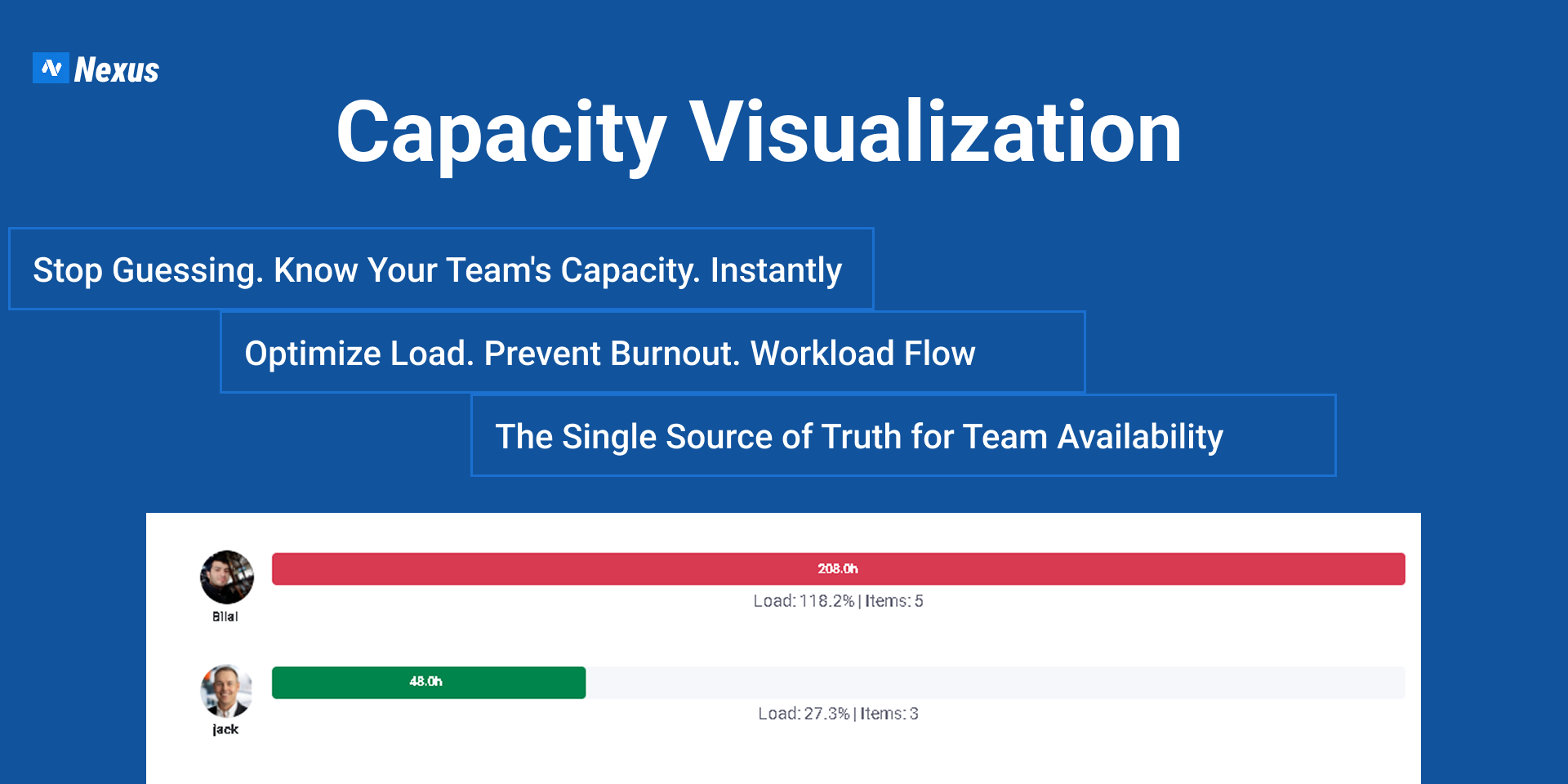Select the 208.0h hours label
The width and height of the screenshot is (1568, 784).
(838, 568)
